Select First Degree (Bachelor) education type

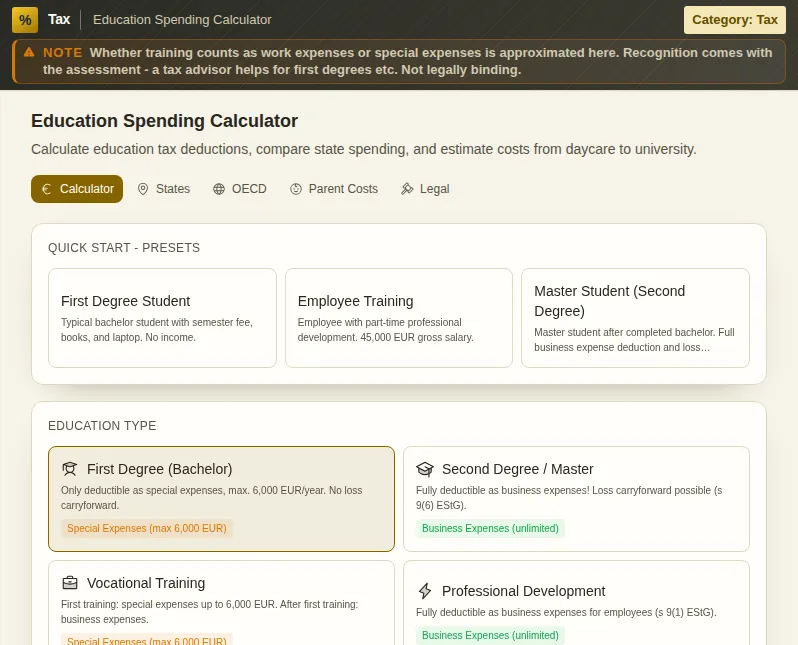(221, 499)
